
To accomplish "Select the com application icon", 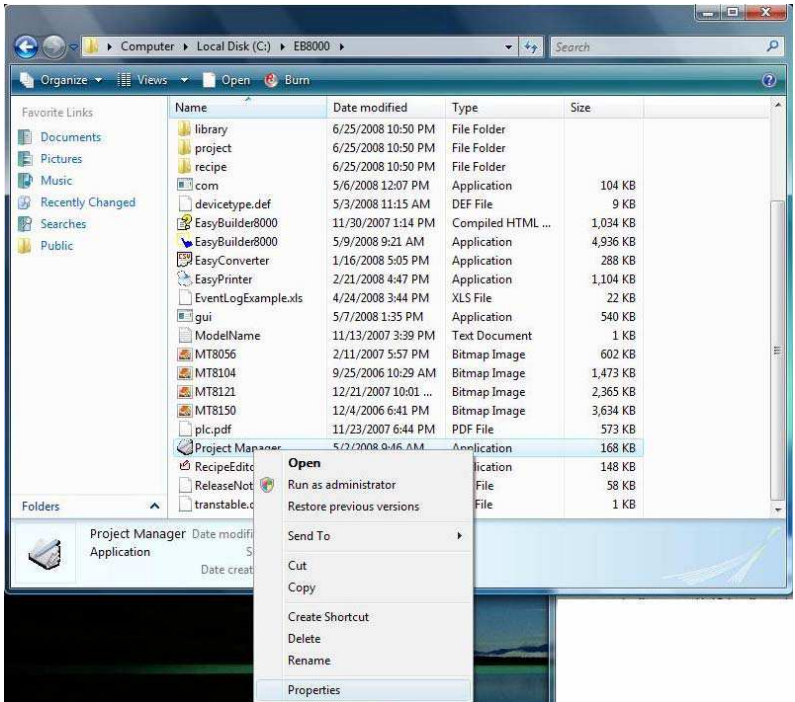I will (x=185, y=185).
